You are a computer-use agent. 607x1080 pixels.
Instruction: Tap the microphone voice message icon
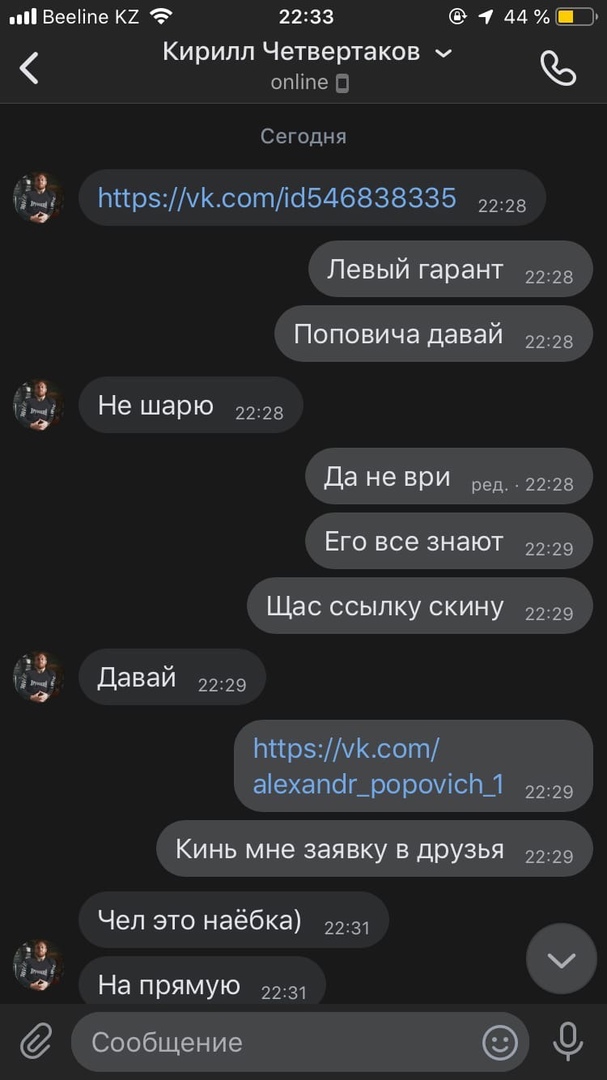point(568,1041)
